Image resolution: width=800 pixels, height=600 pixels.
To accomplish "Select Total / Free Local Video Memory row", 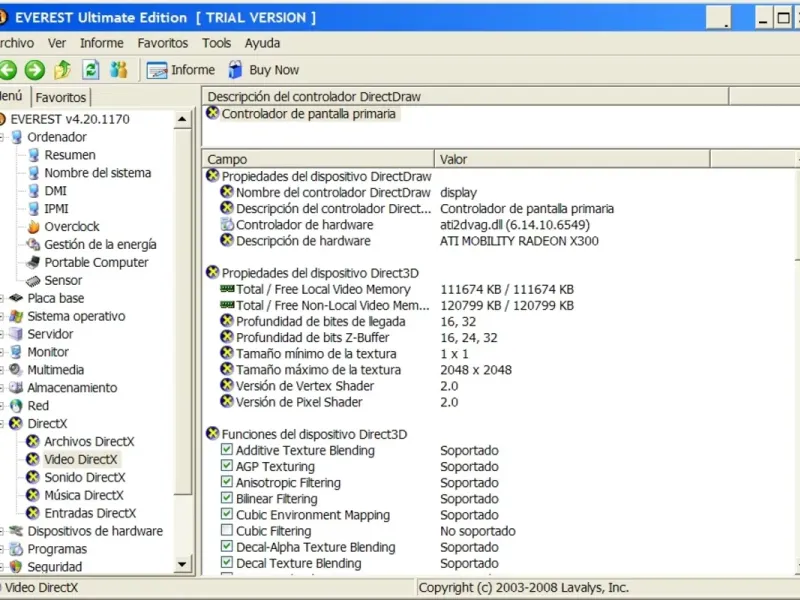I will tap(397, 289).
